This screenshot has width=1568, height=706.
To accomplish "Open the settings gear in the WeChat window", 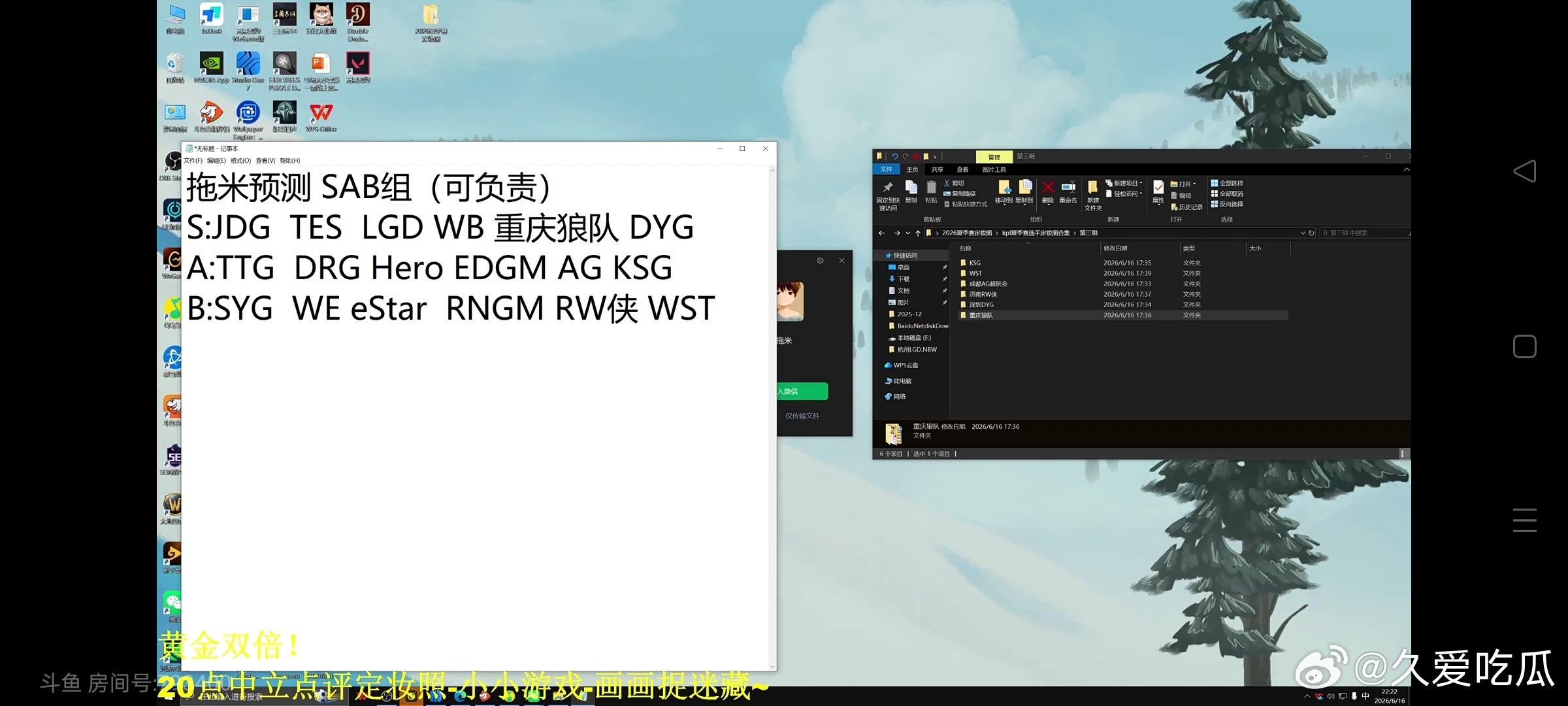I will point(820,260).
